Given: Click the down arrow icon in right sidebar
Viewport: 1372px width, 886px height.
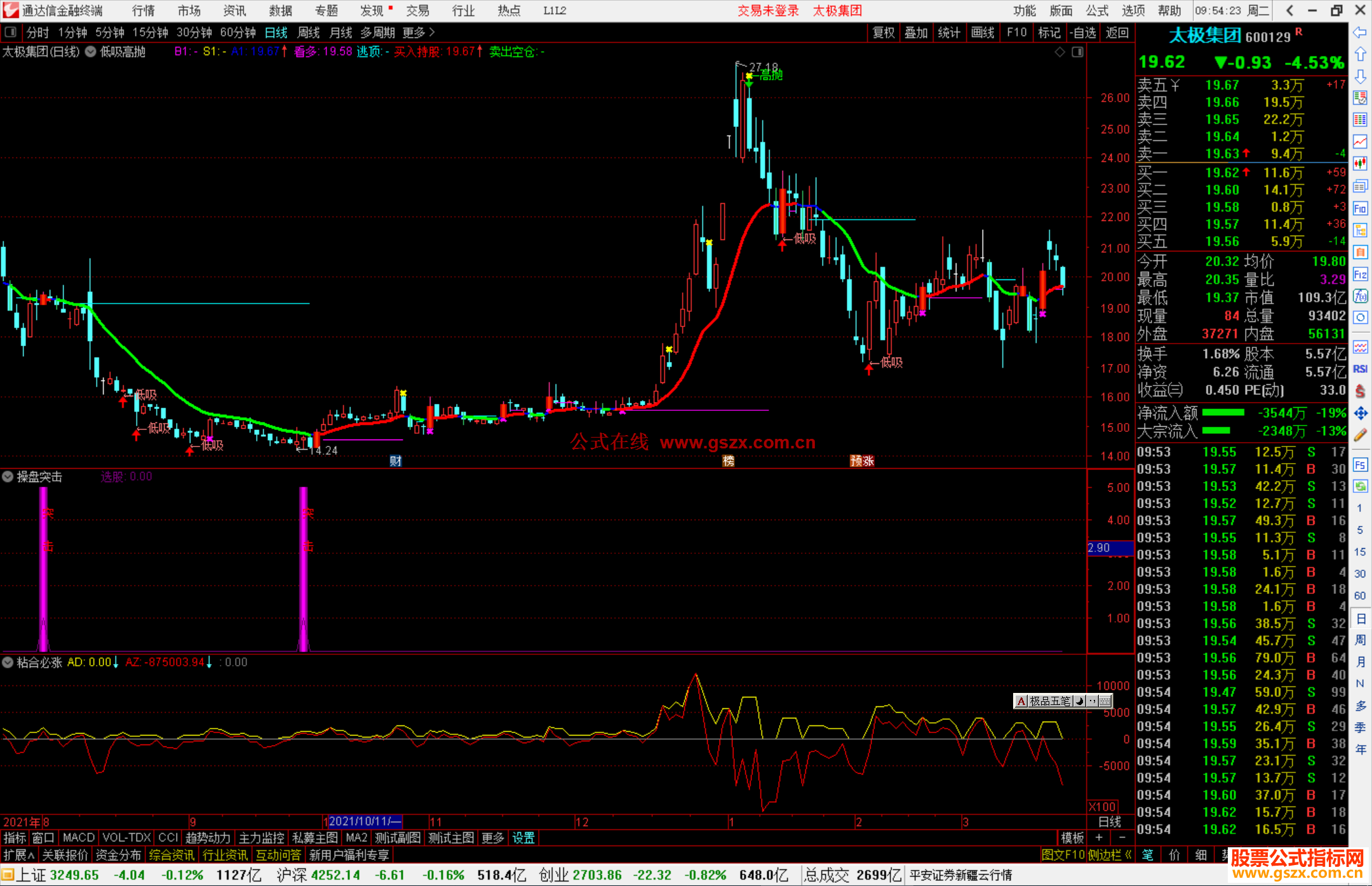Looking at the screenshot, I should (x=1360, y=76).
